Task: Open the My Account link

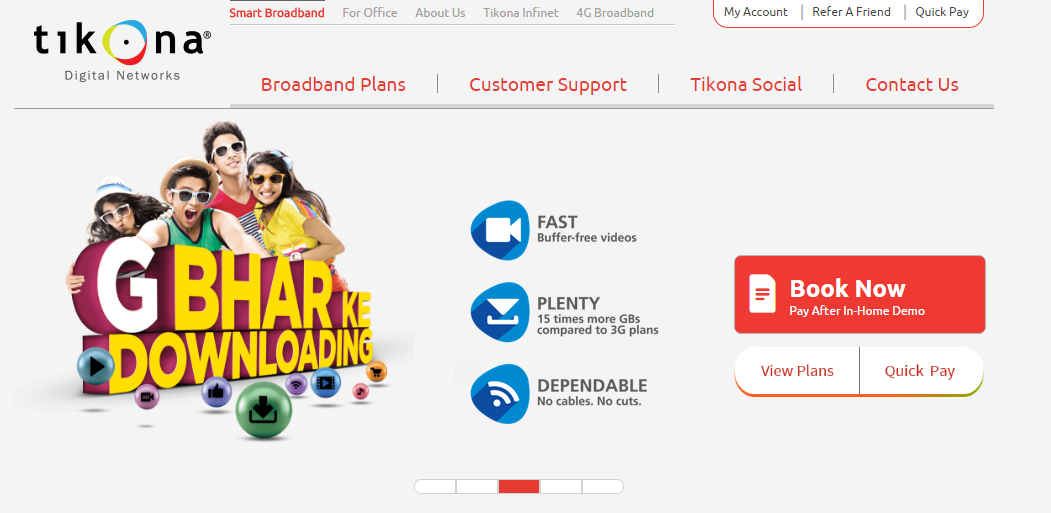Action: coord(756,12)
